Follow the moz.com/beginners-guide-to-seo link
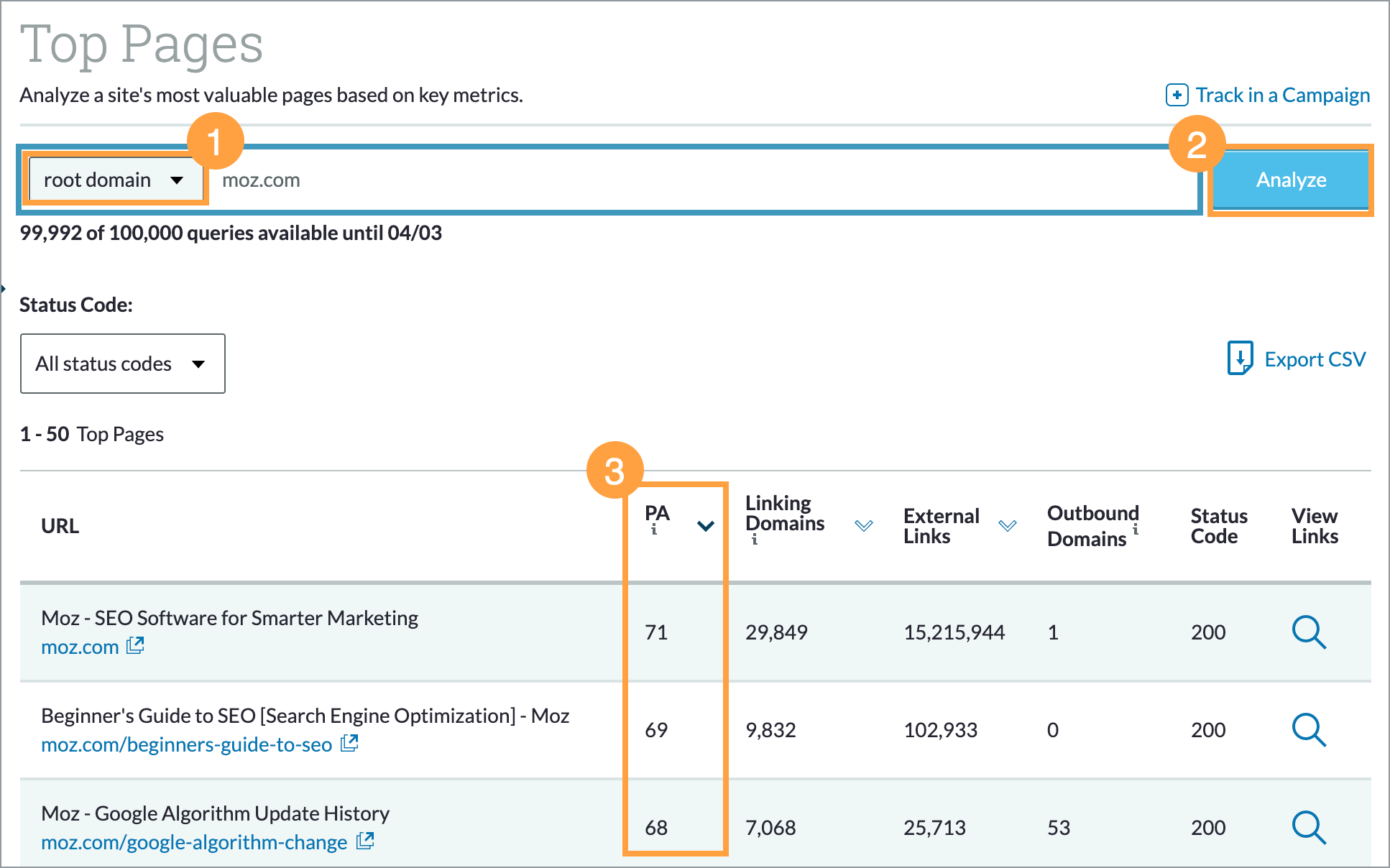1390x868 pixels. pyautogui.click(x=187, y=744)
